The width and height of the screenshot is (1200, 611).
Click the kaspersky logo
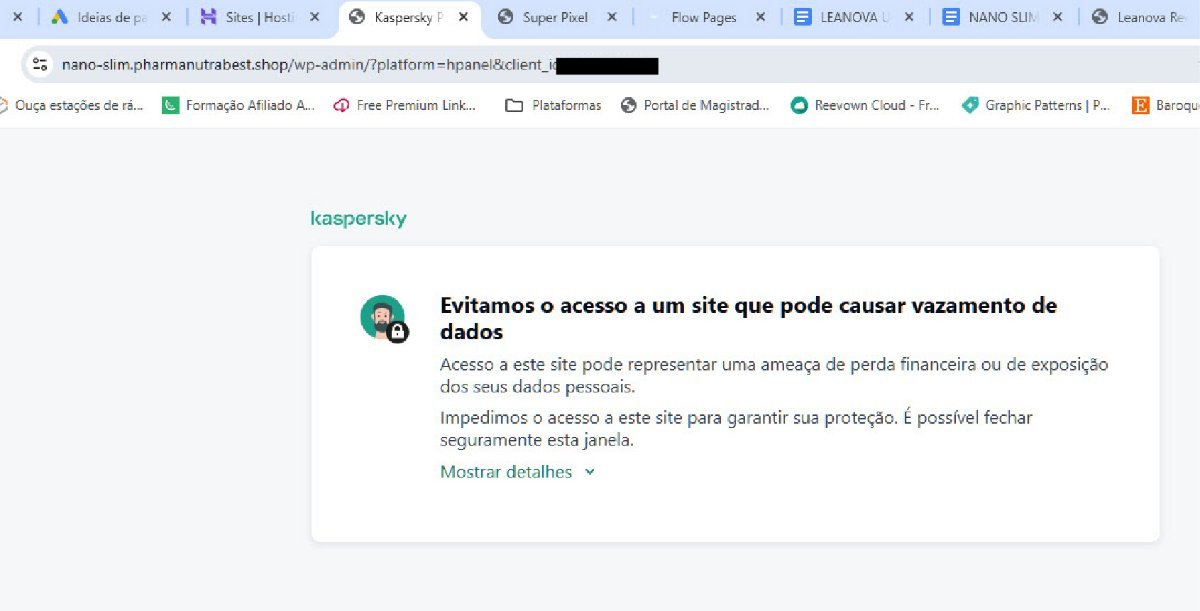(x=359, y=219)
